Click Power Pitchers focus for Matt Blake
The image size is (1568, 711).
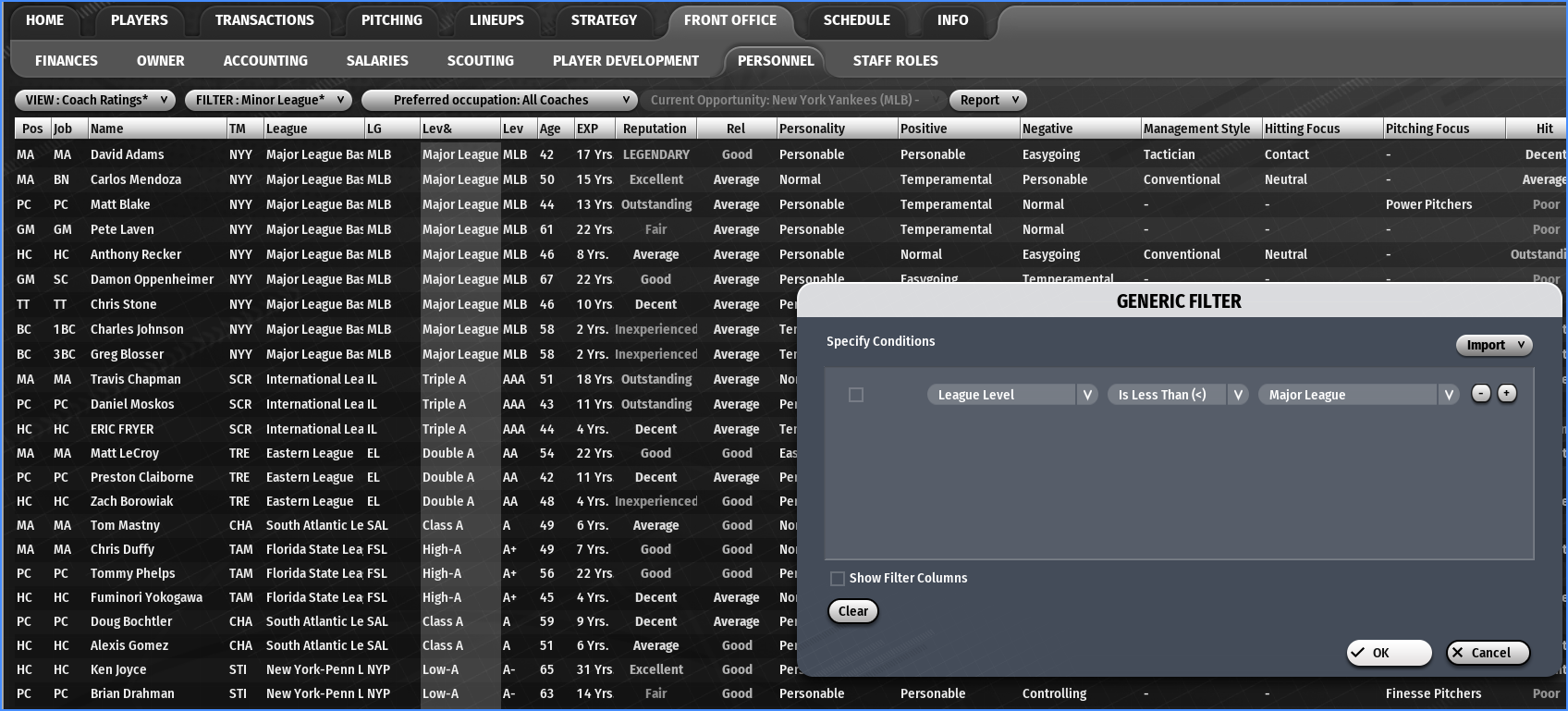(1429, 204)
